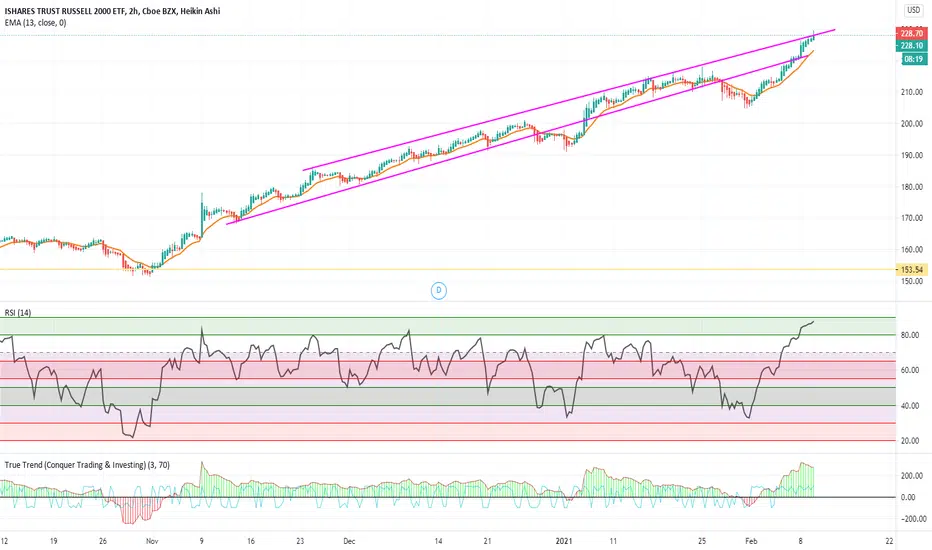This screenshot has width=932, height=550.
Task: Click the True Trend 200.00 axis label
Action: [x=911, y=476]
